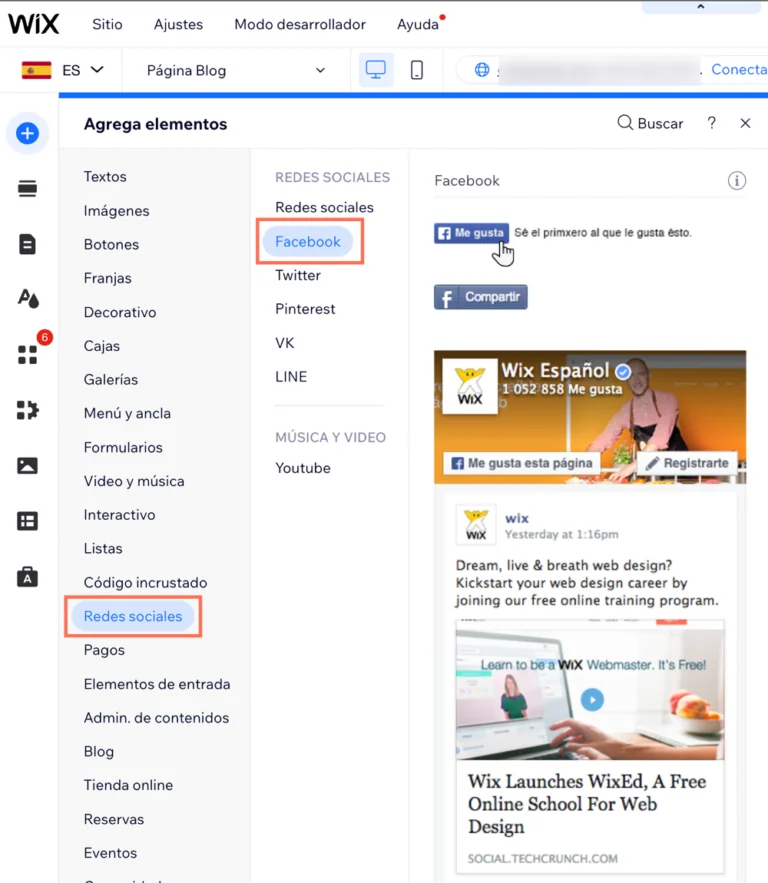768x883 pixels.
Task: Open the question mark help icon
Action: pos(712,123)
